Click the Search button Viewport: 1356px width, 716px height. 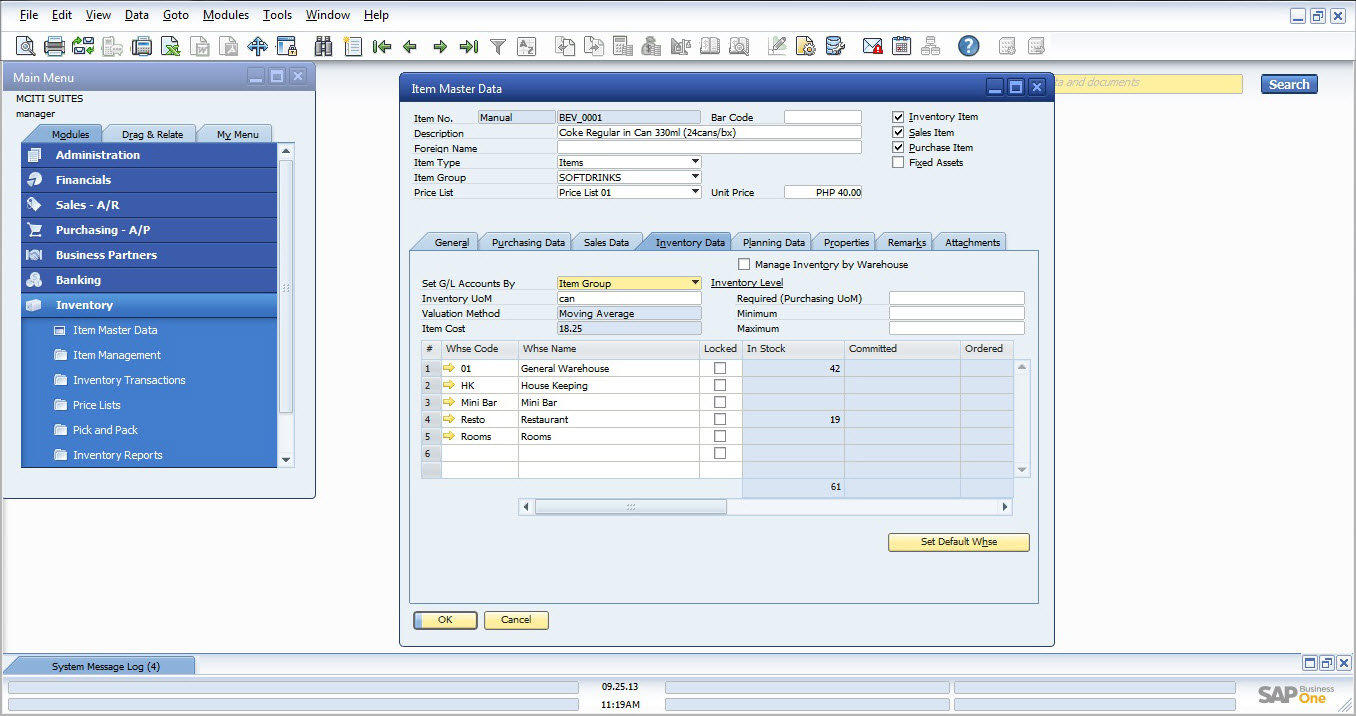(x=1289, y=84)
